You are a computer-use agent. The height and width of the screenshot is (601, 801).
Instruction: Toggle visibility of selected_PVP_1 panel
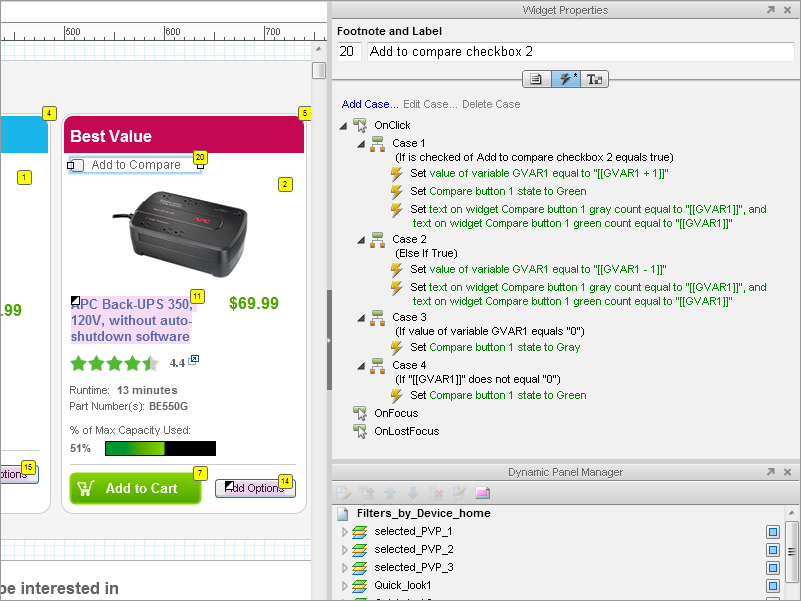coord(773,532)
